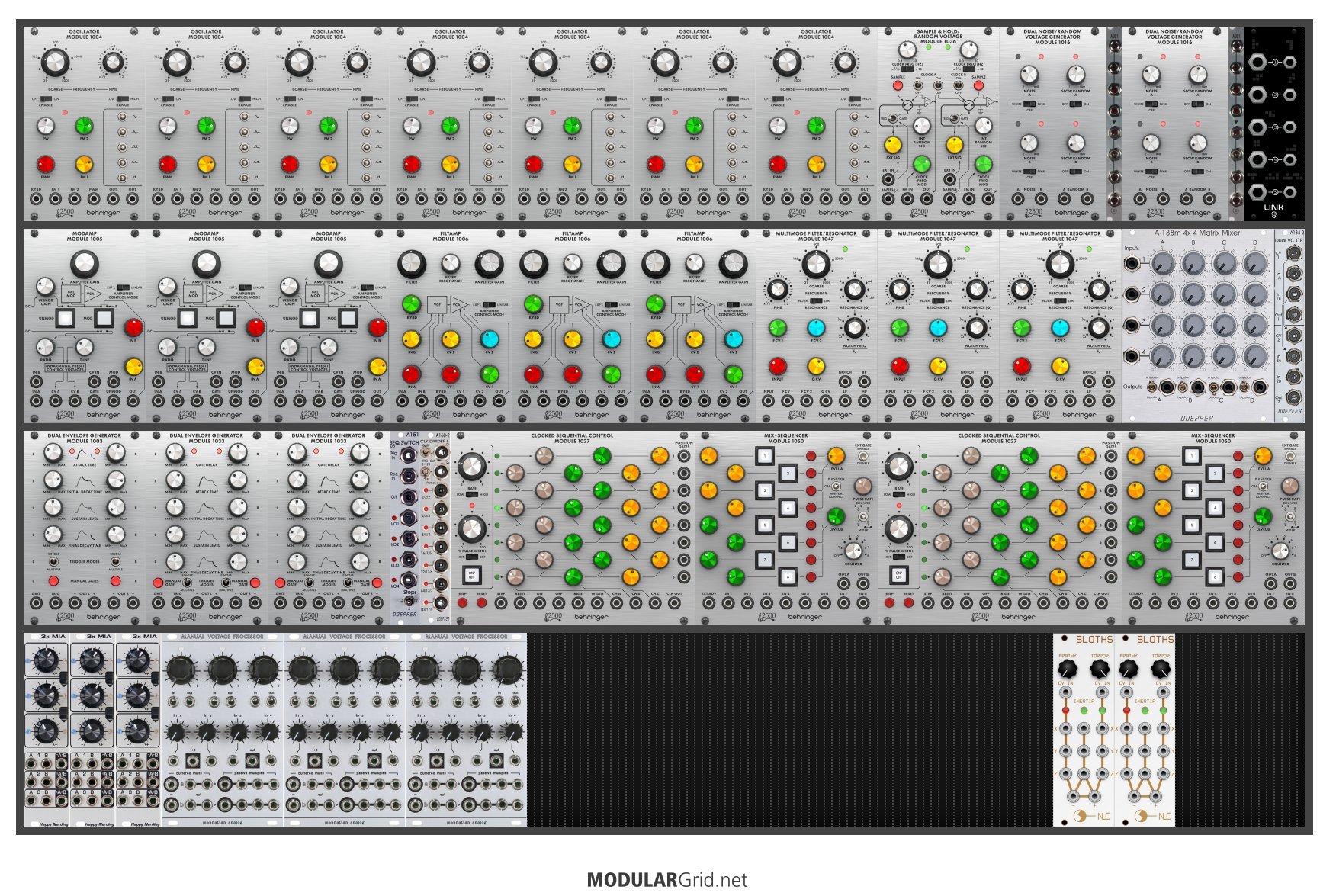Viewport: 1336px width, 896px height.
Task: Click the larger channel 1 jack on Link module
Action: click(1257, 63)
